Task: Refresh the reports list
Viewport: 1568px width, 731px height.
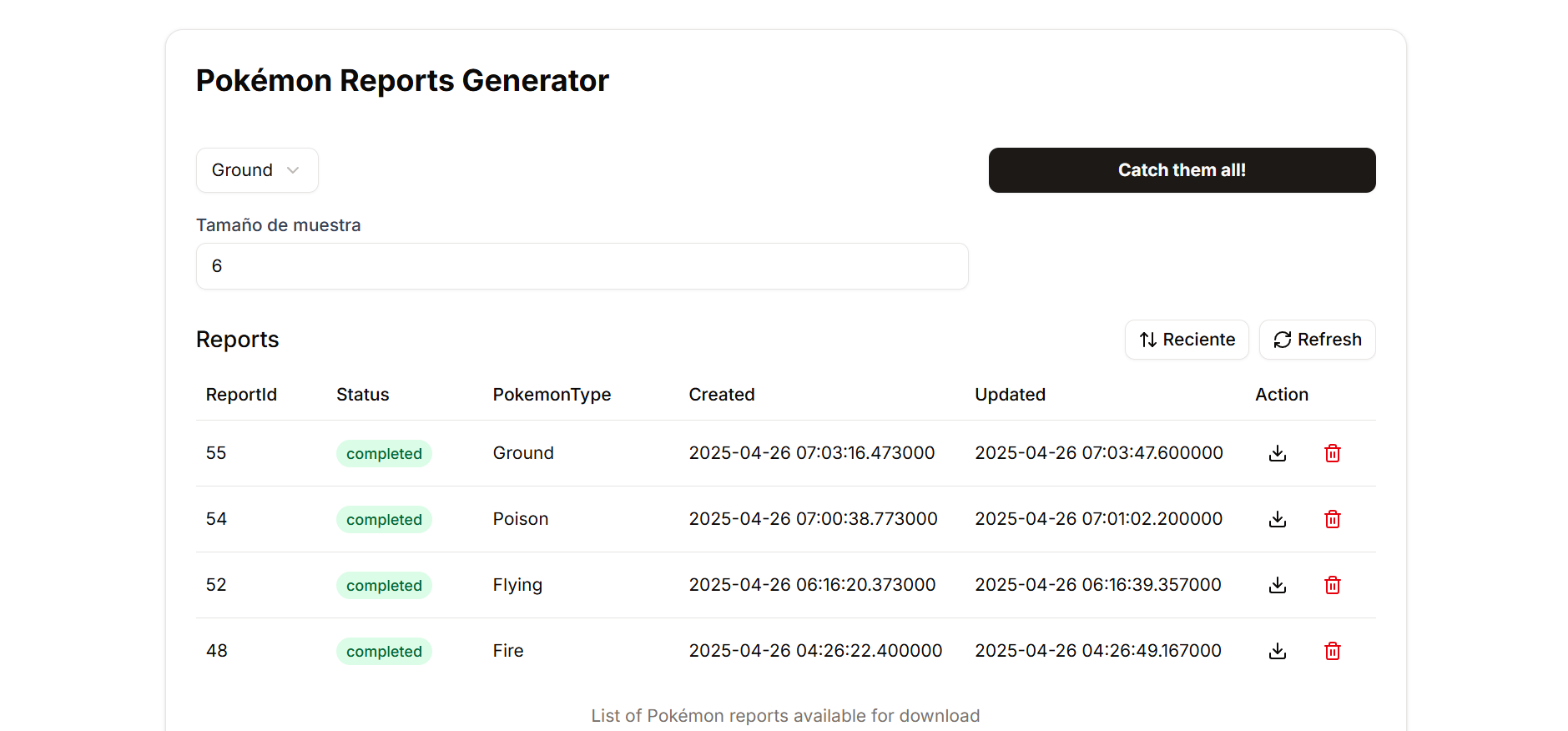Action: point(1316,340)
